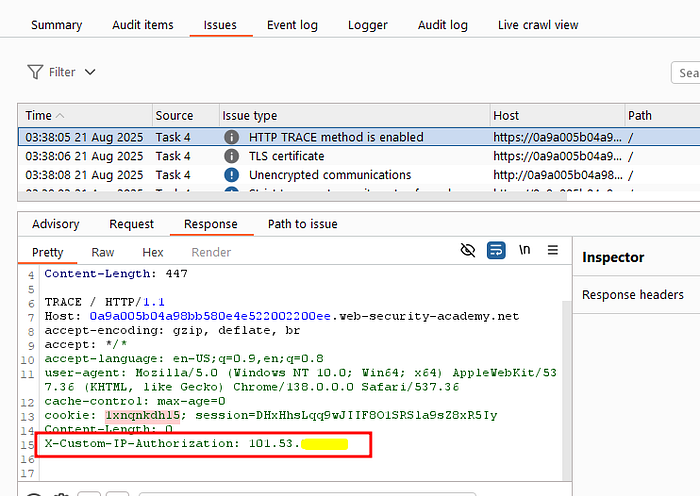The height and width of the screenshot is (496, 700).
Task: Open the response viewer hamburger menu
Action: pyautogui.click(x=553, y=250)
